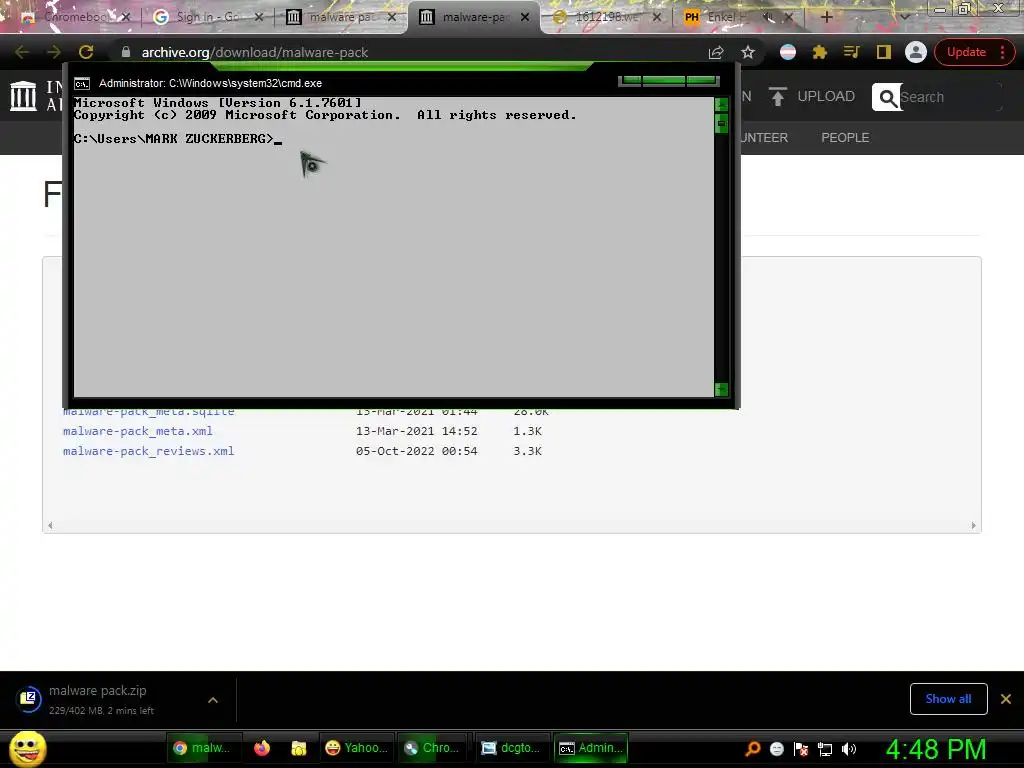This screenshot has height=768, width=1024.
Task: Open a new browser tab
Action: [826, 17]
